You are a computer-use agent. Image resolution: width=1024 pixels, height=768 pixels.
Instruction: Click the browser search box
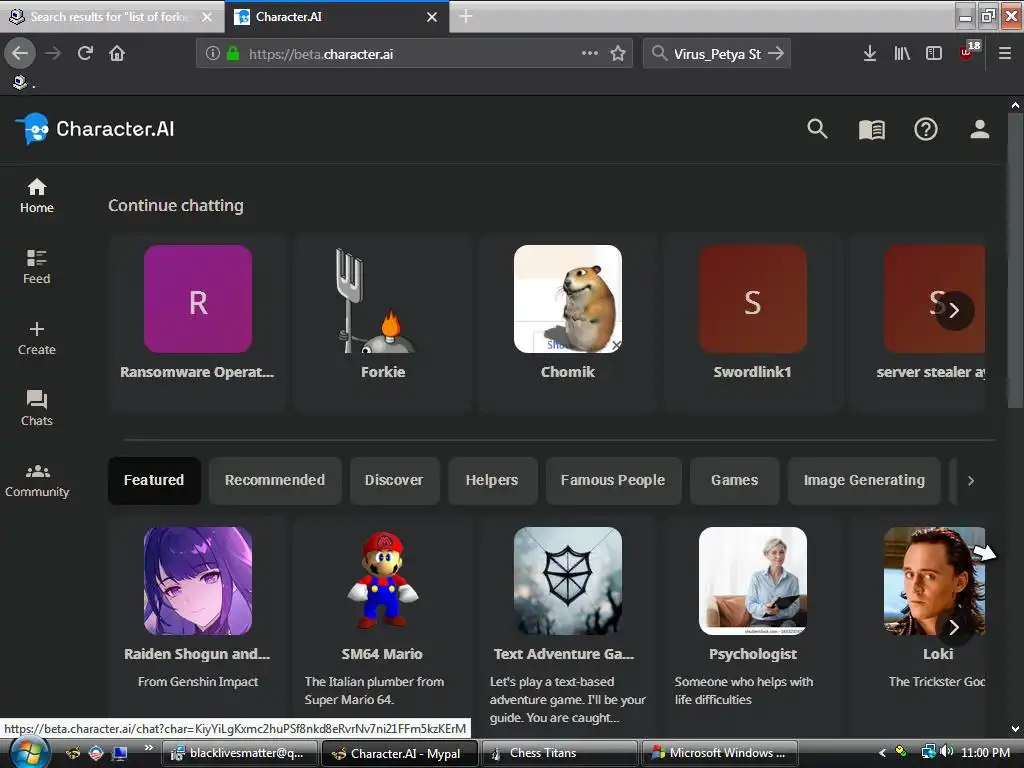pyautogui.click(x=716, y=54)
